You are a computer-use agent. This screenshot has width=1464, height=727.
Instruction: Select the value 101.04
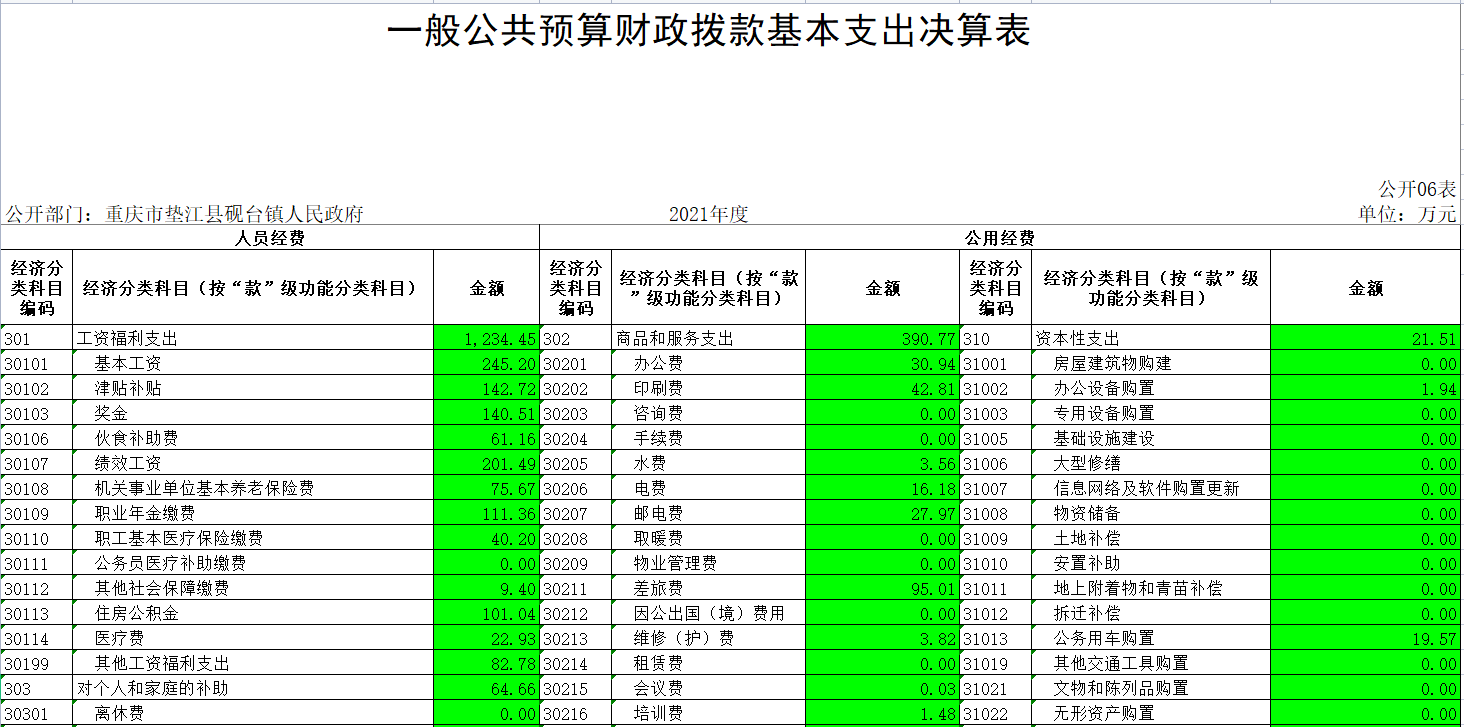(x=487, y=613)
